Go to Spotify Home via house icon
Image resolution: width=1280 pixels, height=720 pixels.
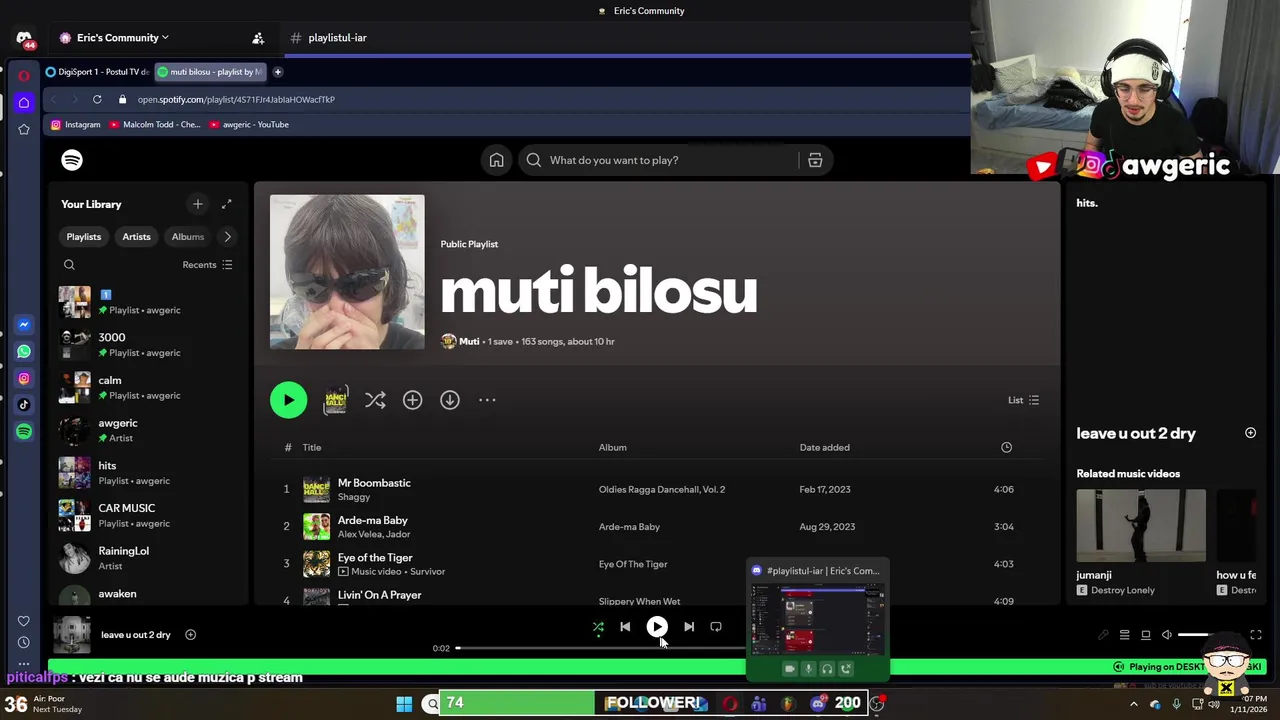point(496,160)
